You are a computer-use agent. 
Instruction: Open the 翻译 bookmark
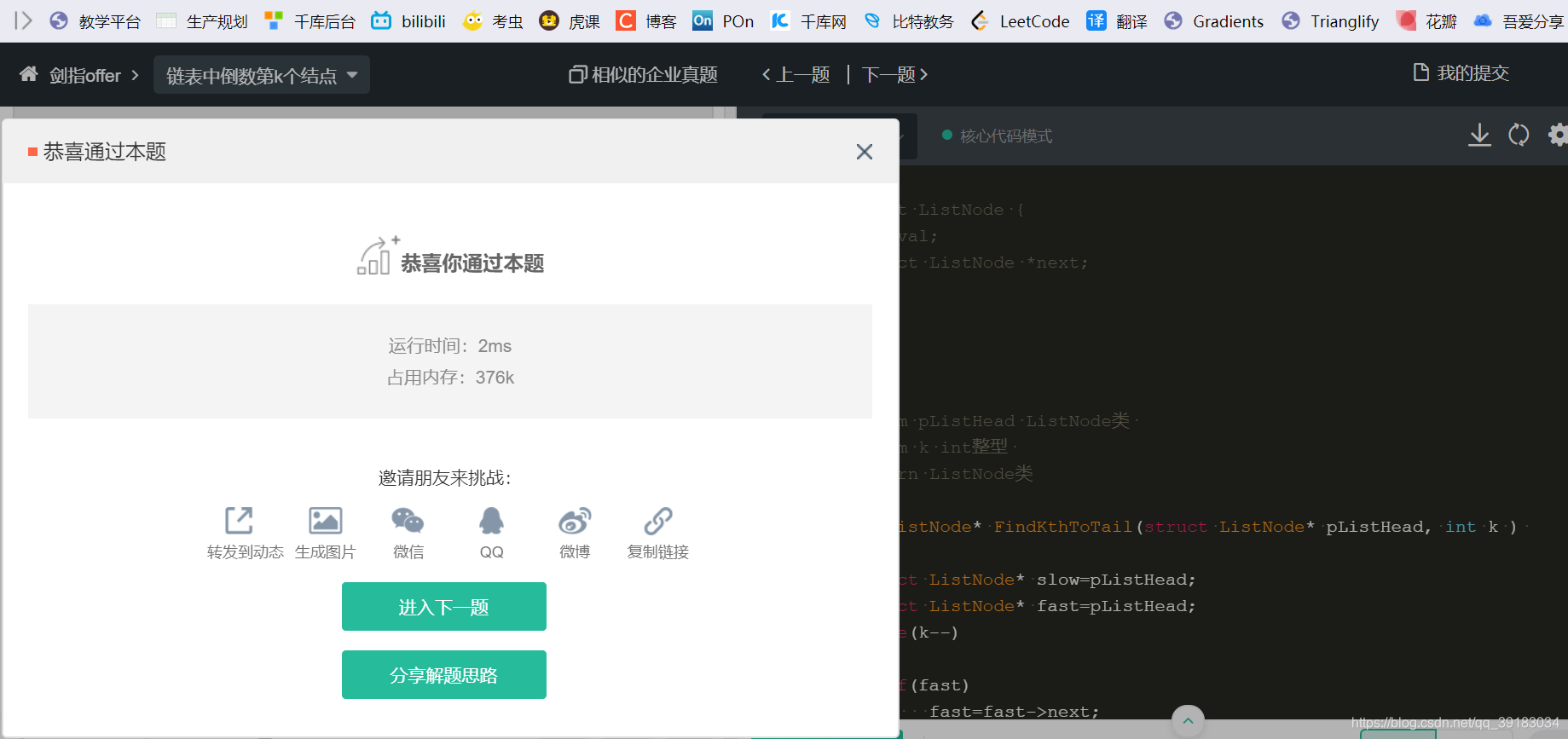[x=1117, y=21]
